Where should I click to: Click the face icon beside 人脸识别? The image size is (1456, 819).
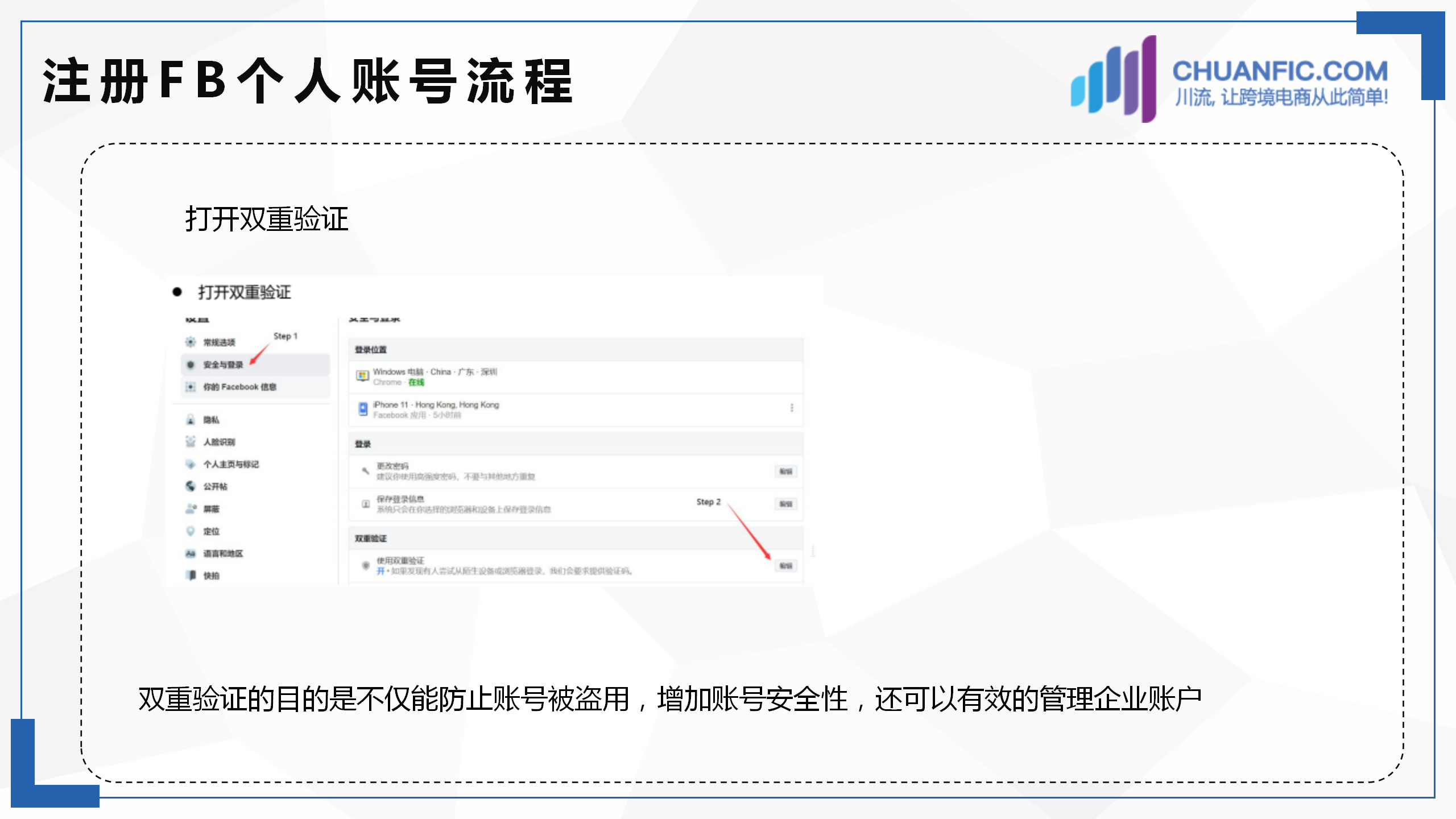point(191,442)
